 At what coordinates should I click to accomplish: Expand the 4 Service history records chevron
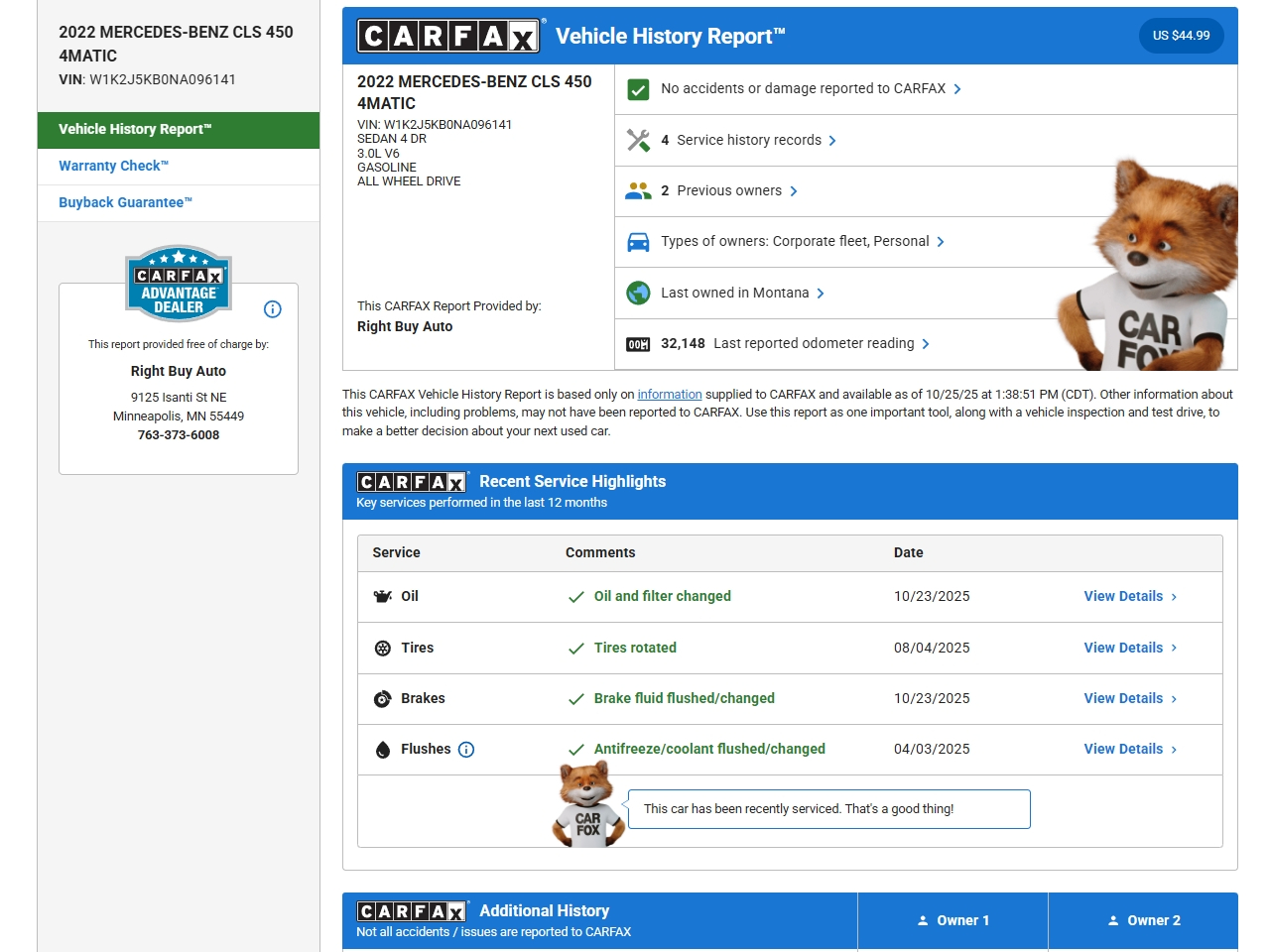(x=832, y=141)
